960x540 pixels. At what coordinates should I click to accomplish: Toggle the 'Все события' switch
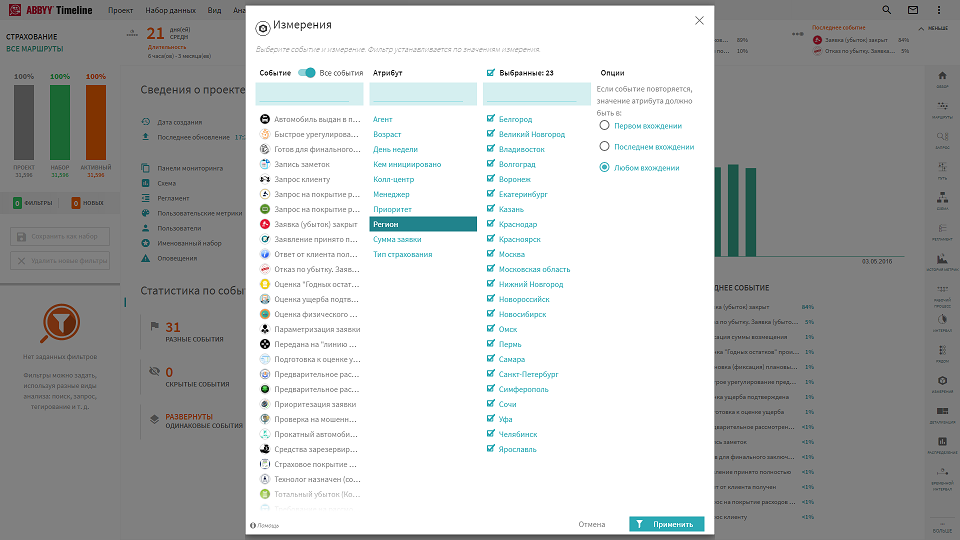click(307, 73)
